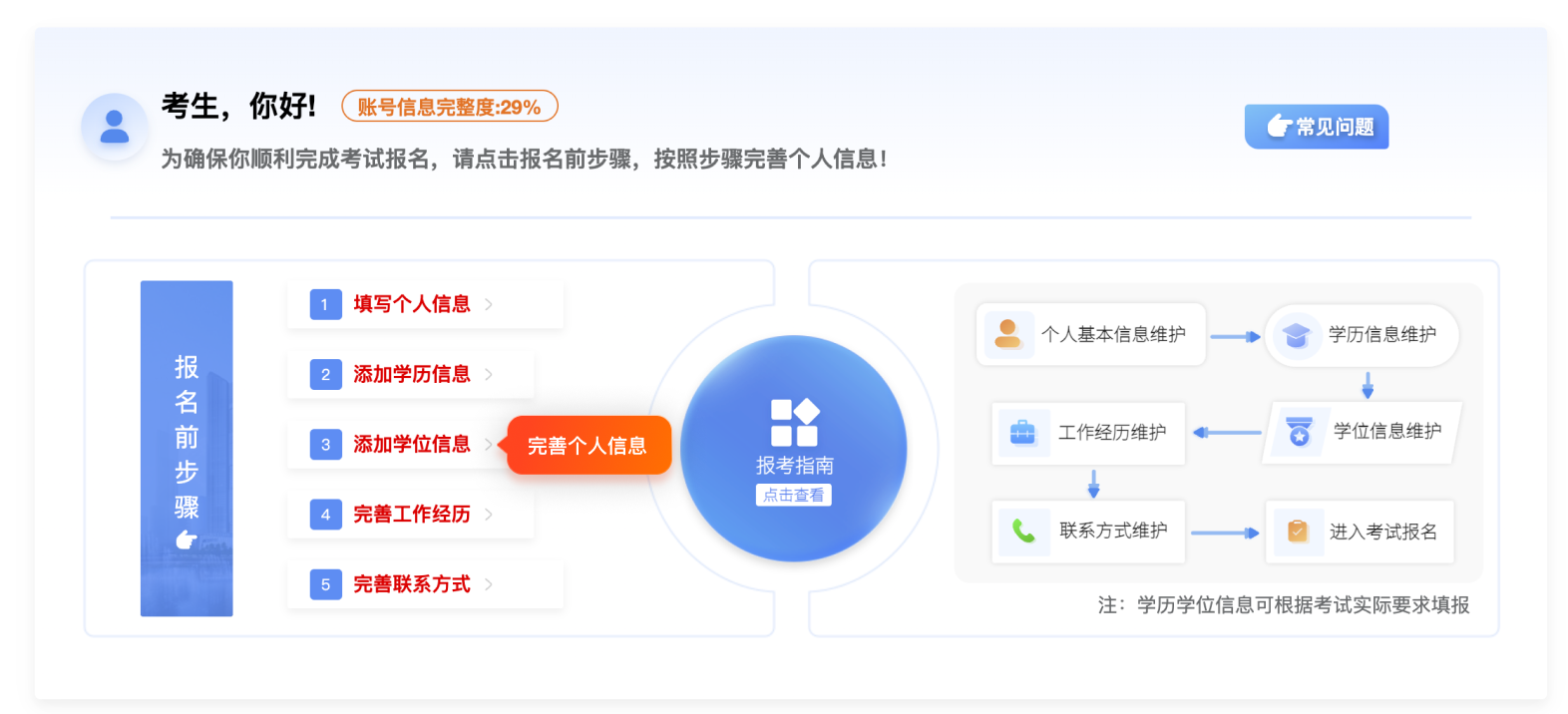Click the user avatar icon
Screen dimensions: 1568x714
pyautogui.click(x=115, y=127)
